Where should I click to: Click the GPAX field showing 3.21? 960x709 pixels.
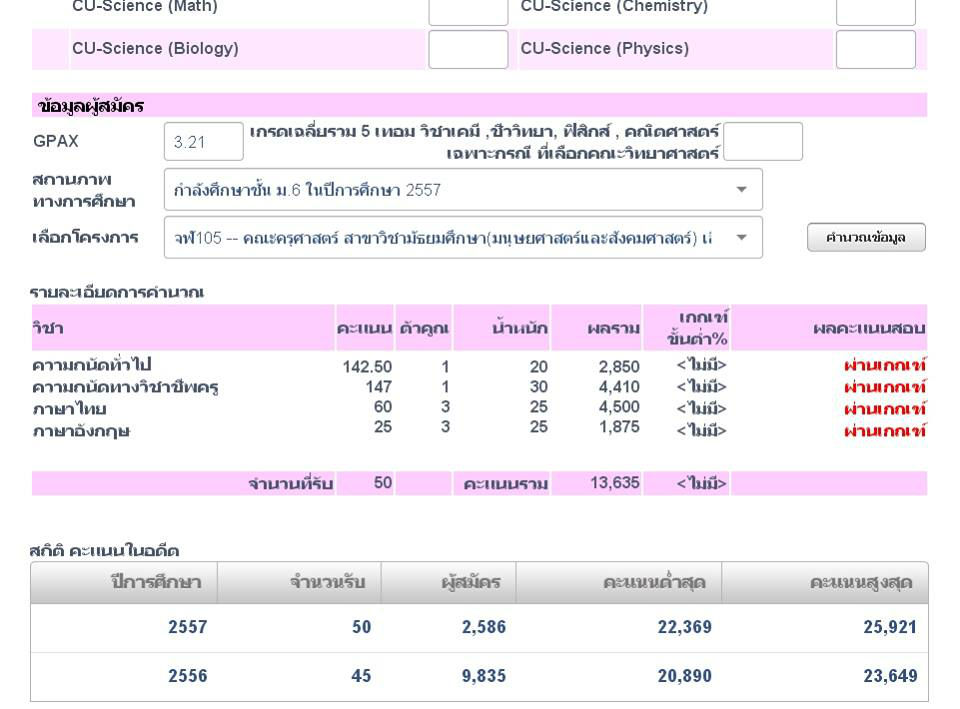[x=203, y=142]
